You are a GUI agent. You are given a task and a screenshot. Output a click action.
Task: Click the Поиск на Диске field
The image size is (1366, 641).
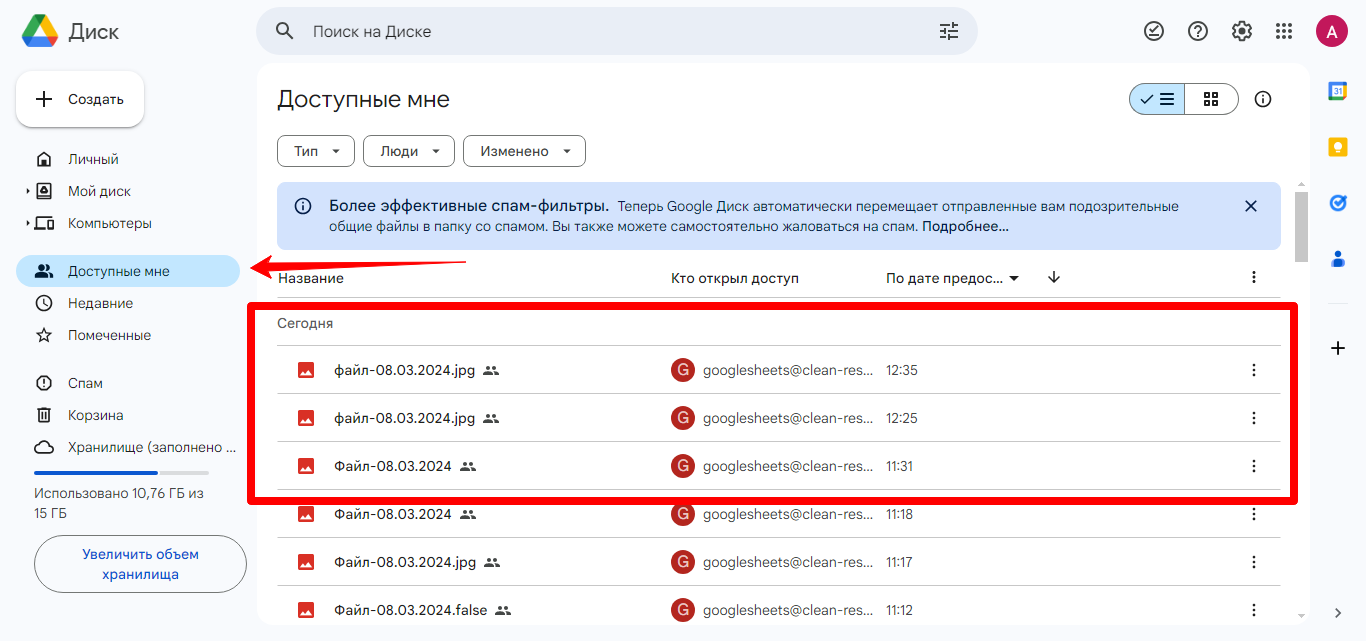[600, 31]
